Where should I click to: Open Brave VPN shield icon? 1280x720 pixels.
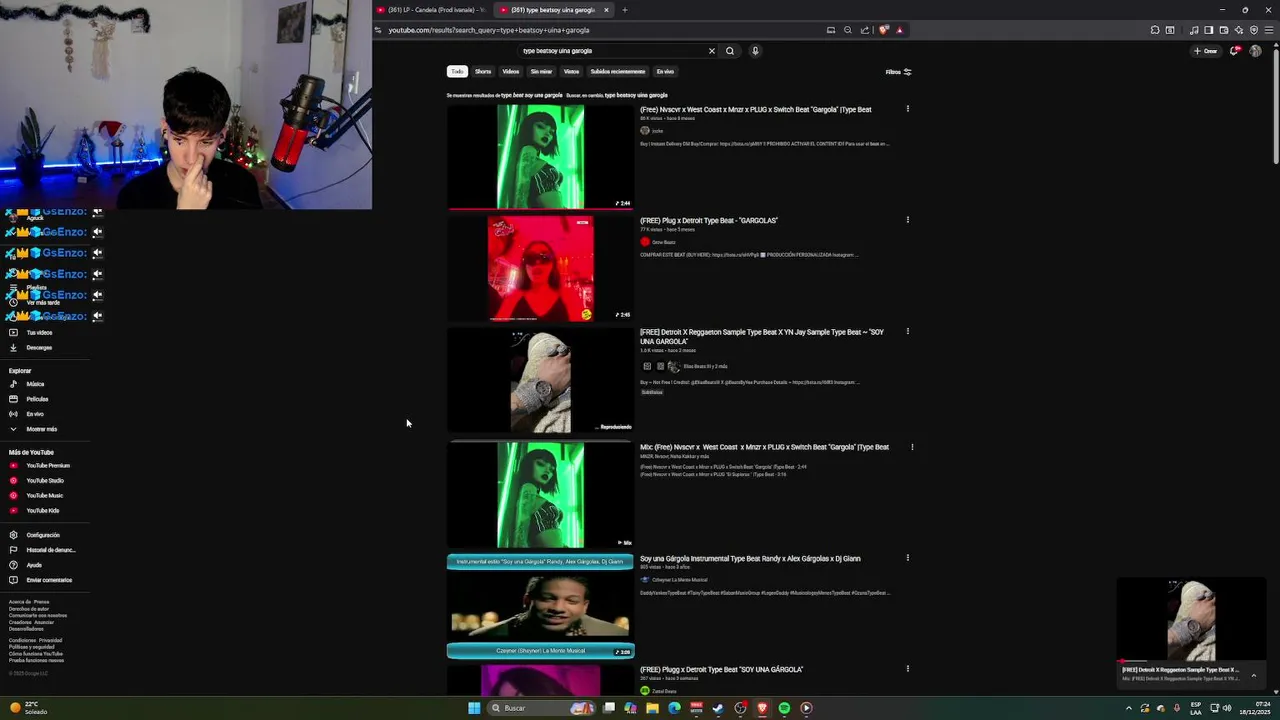[1254, 30]
